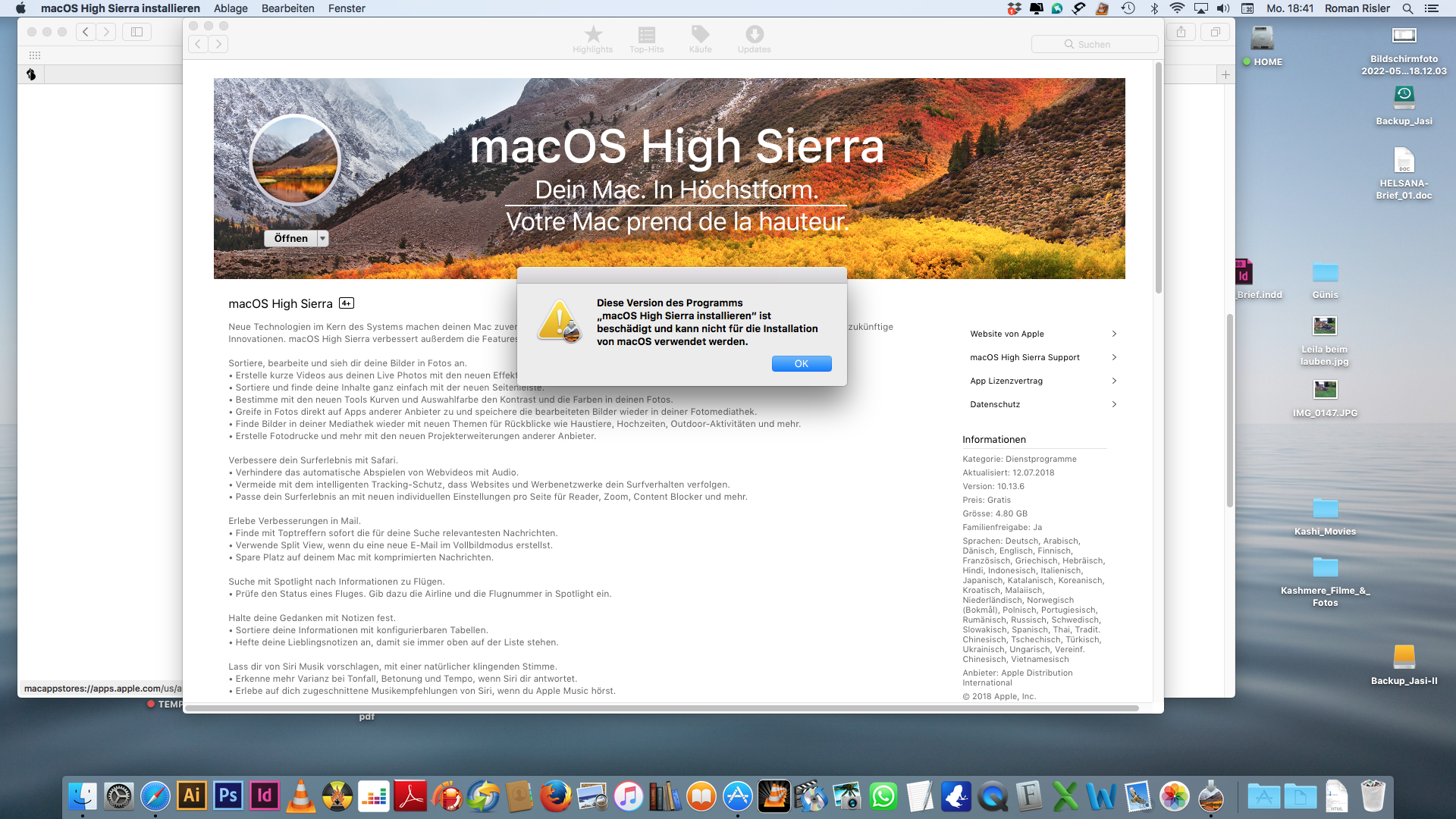Click the Suchen search field
The image size is (1456, 819).
click(1094, 44)
